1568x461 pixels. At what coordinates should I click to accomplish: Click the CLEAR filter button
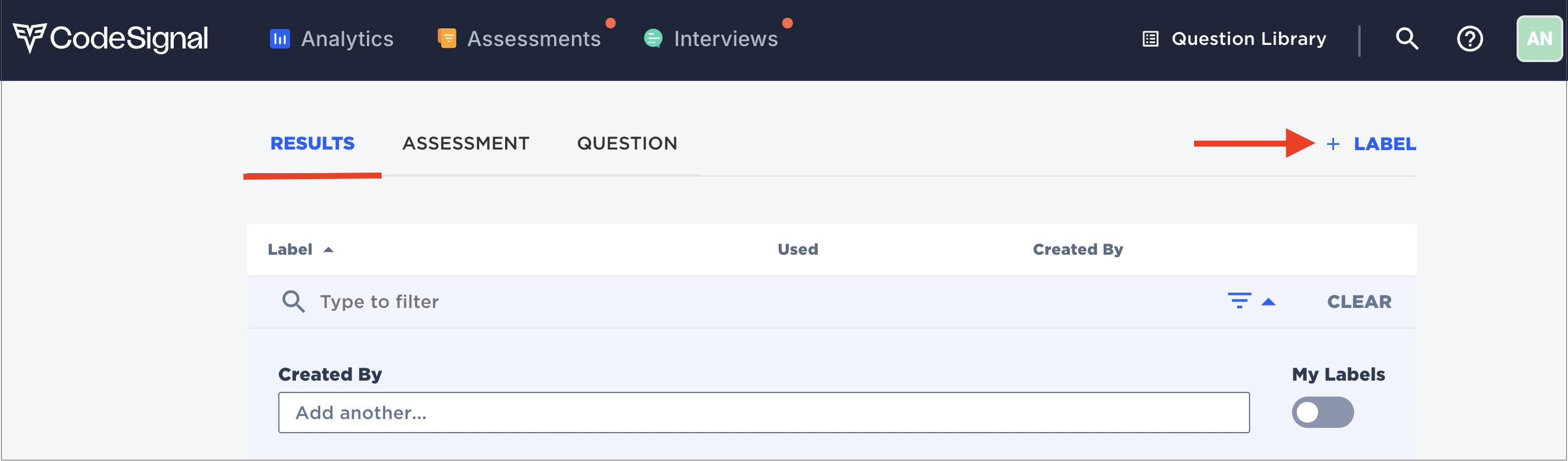tap(1359, 301)
